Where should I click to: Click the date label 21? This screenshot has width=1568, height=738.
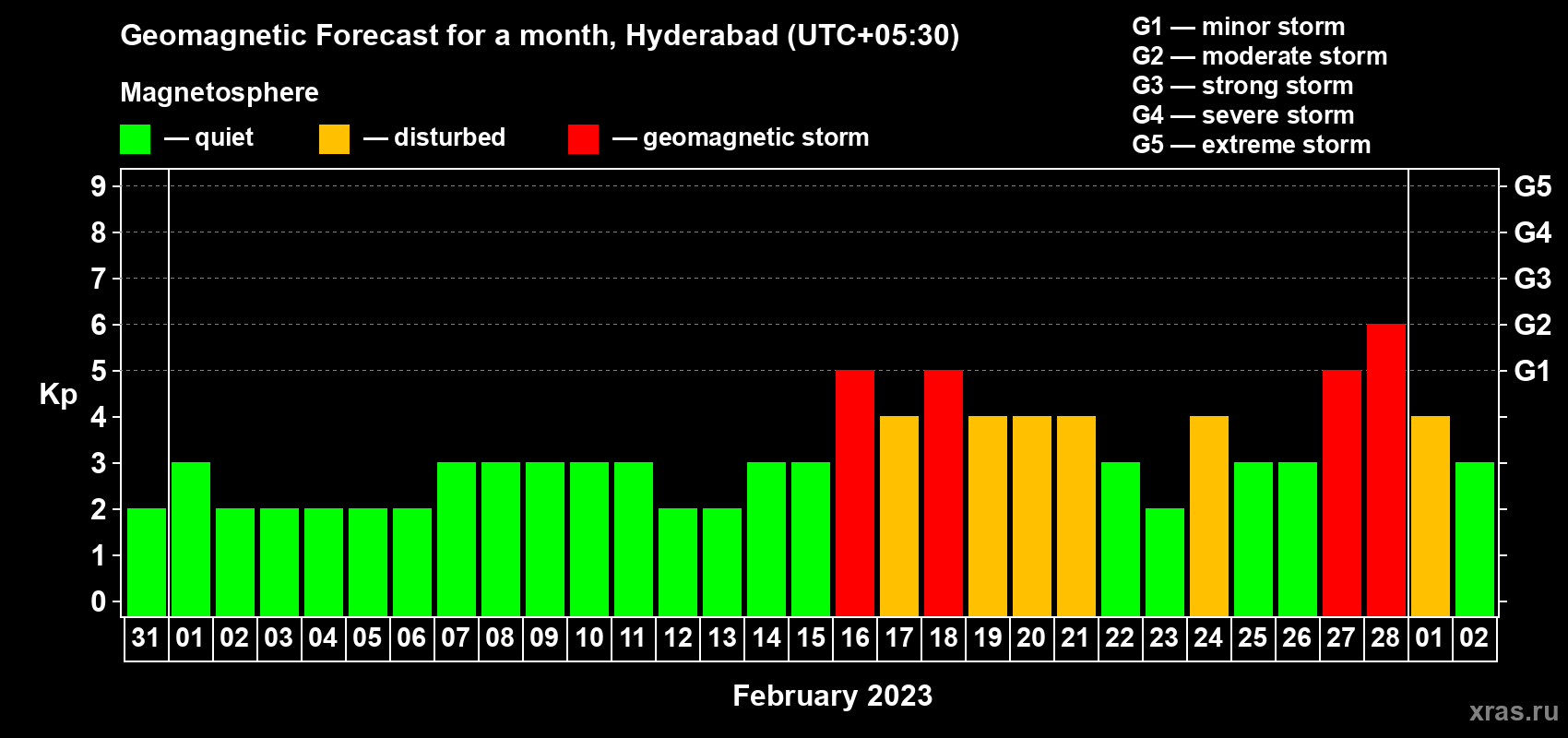click(x=1075, y=638)
